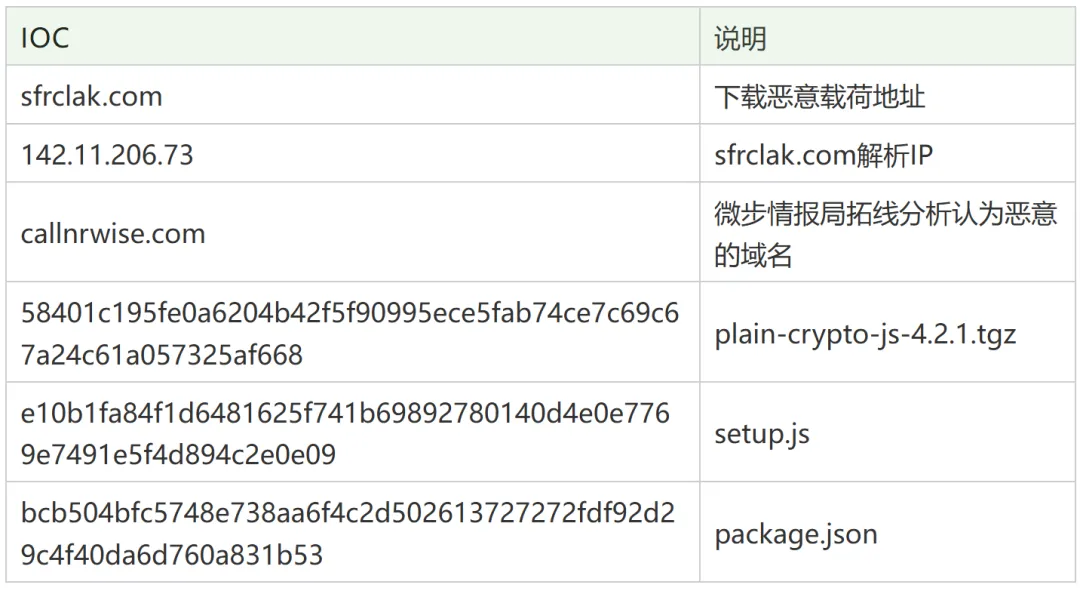1080x594 pixels.
Task: Click the IOC column header
Action: point(45,38)
